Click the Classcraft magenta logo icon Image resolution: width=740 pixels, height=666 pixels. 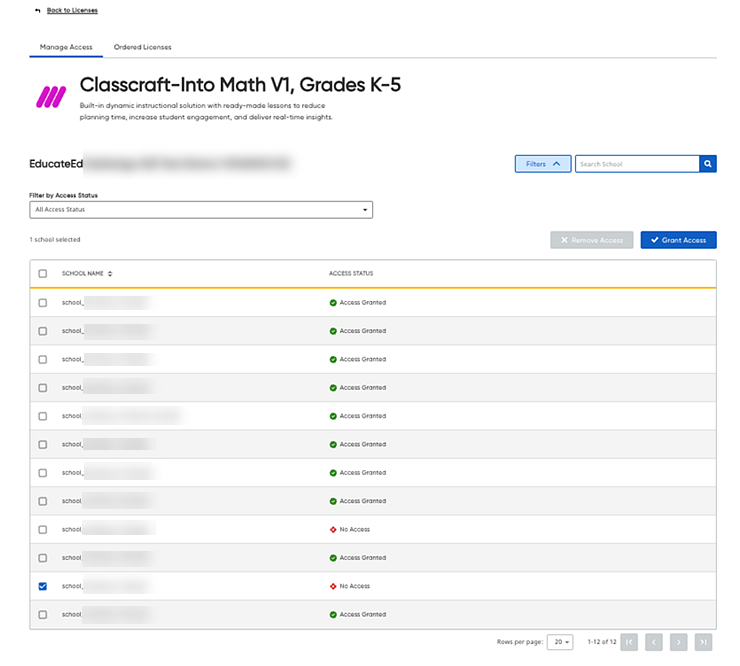point(51,97)
